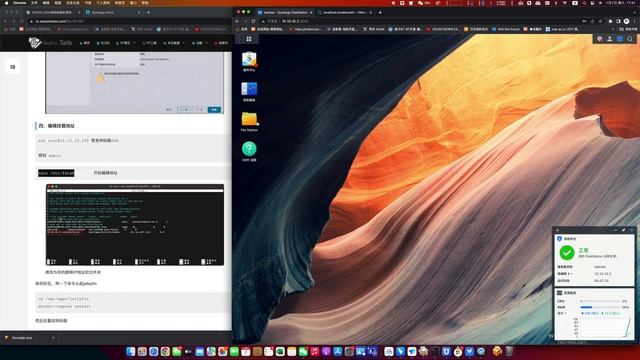The width and height of the screenshot is (640, 360).
Task: Go back in the Synology browser window
Action: [x=238, y=21]
